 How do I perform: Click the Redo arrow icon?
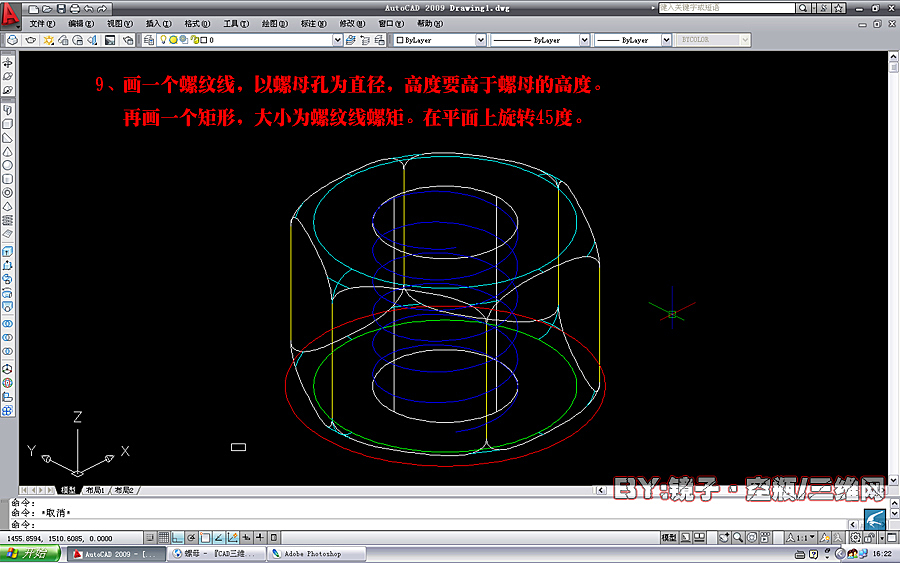pos(102,9)
